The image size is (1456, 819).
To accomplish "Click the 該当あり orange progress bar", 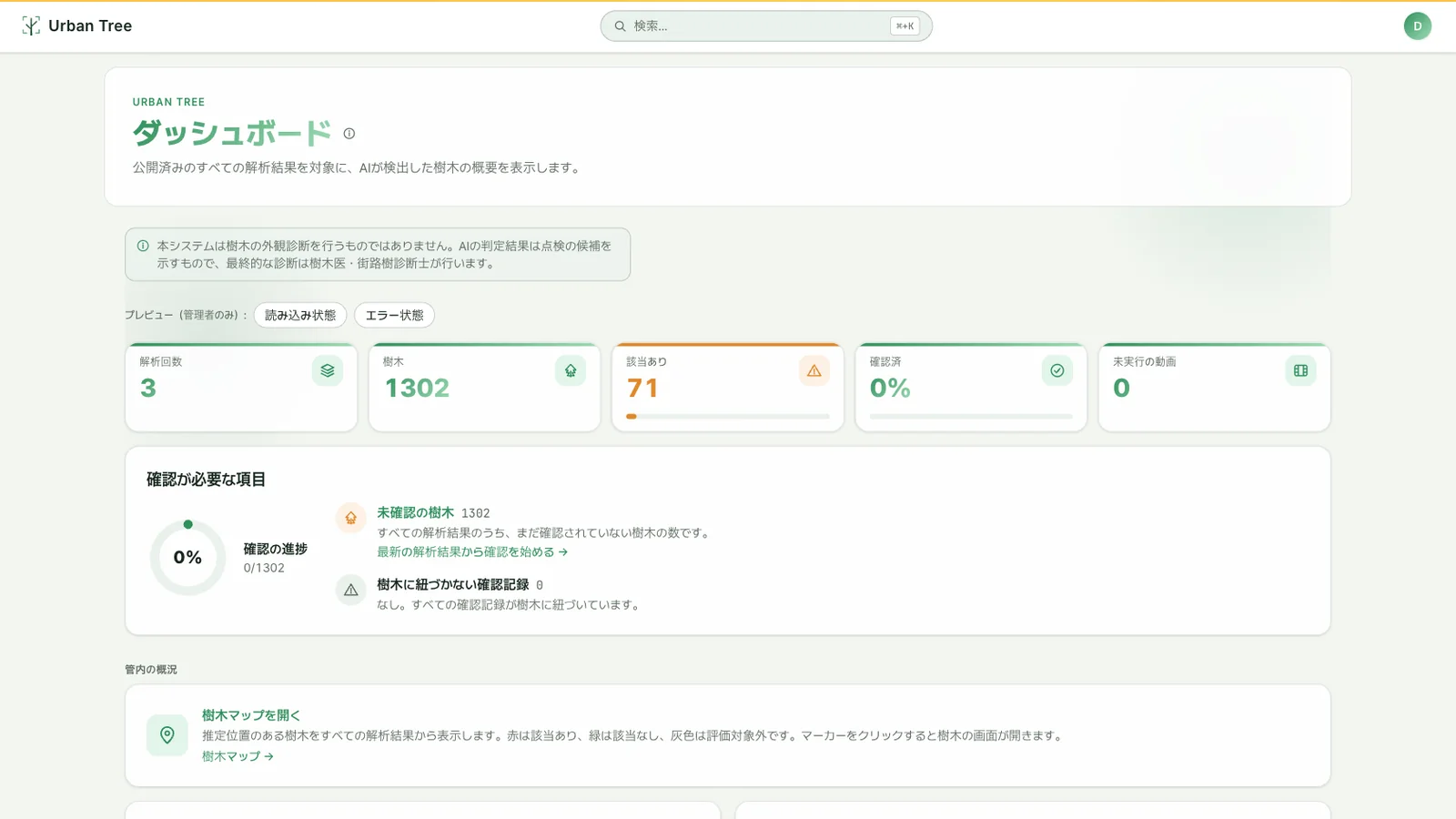I will [728, 417].
